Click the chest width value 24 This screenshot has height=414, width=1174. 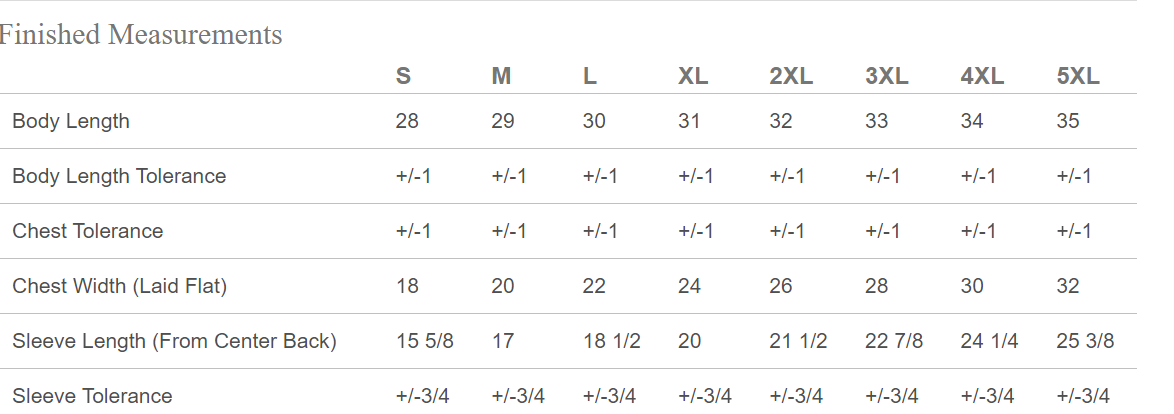click(x=689, y=286)
